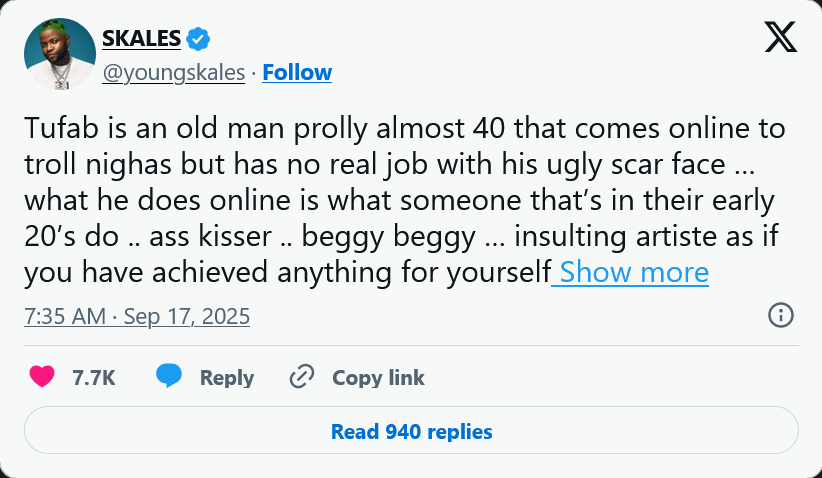Image resolution: width=822 pixels, height=478 pixels.
Task: Click the chain link copy icon
Action: pos(301,377)
